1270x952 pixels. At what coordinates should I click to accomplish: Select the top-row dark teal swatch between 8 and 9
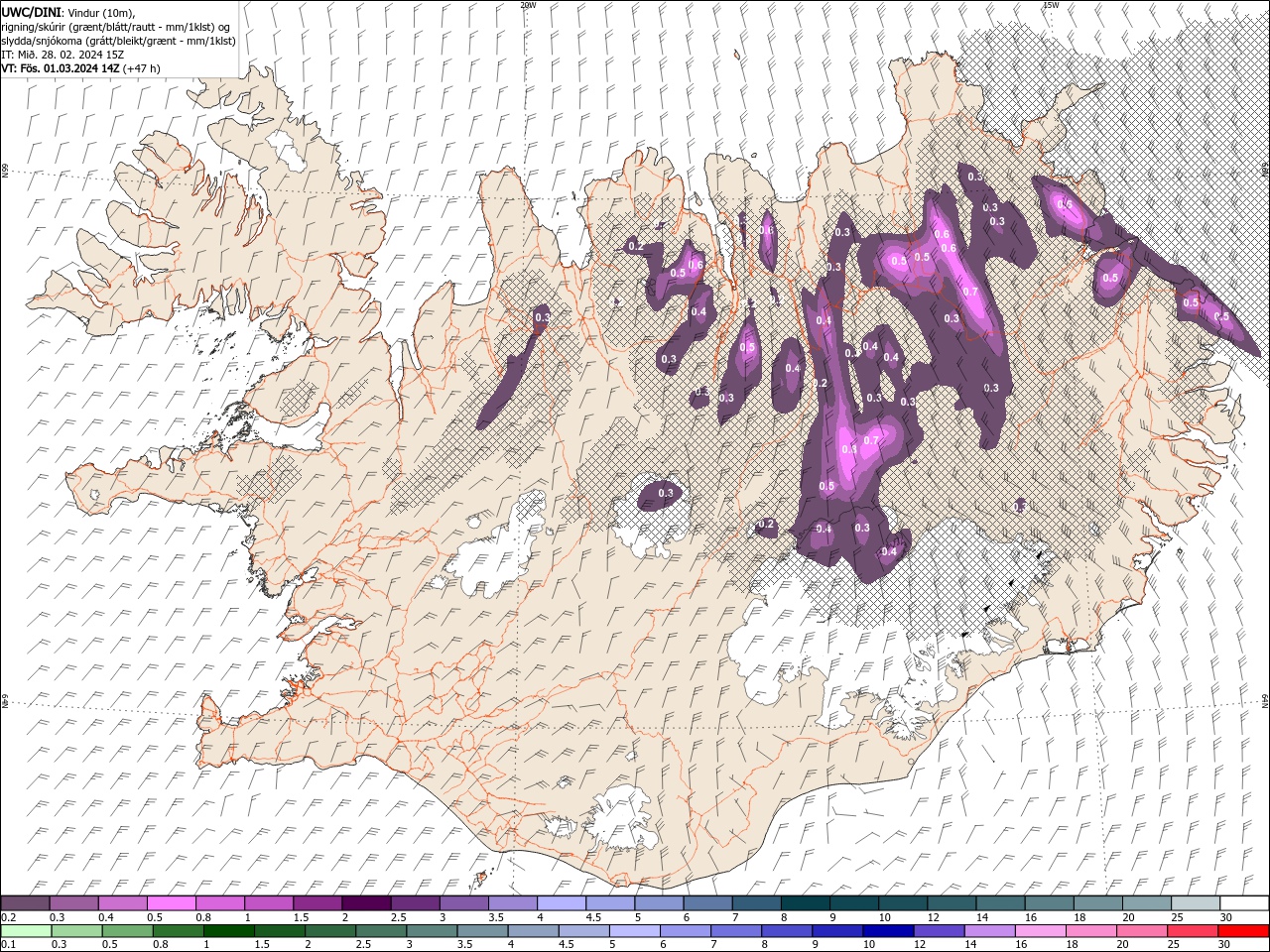pyautogui.click(x=804, y=903)
